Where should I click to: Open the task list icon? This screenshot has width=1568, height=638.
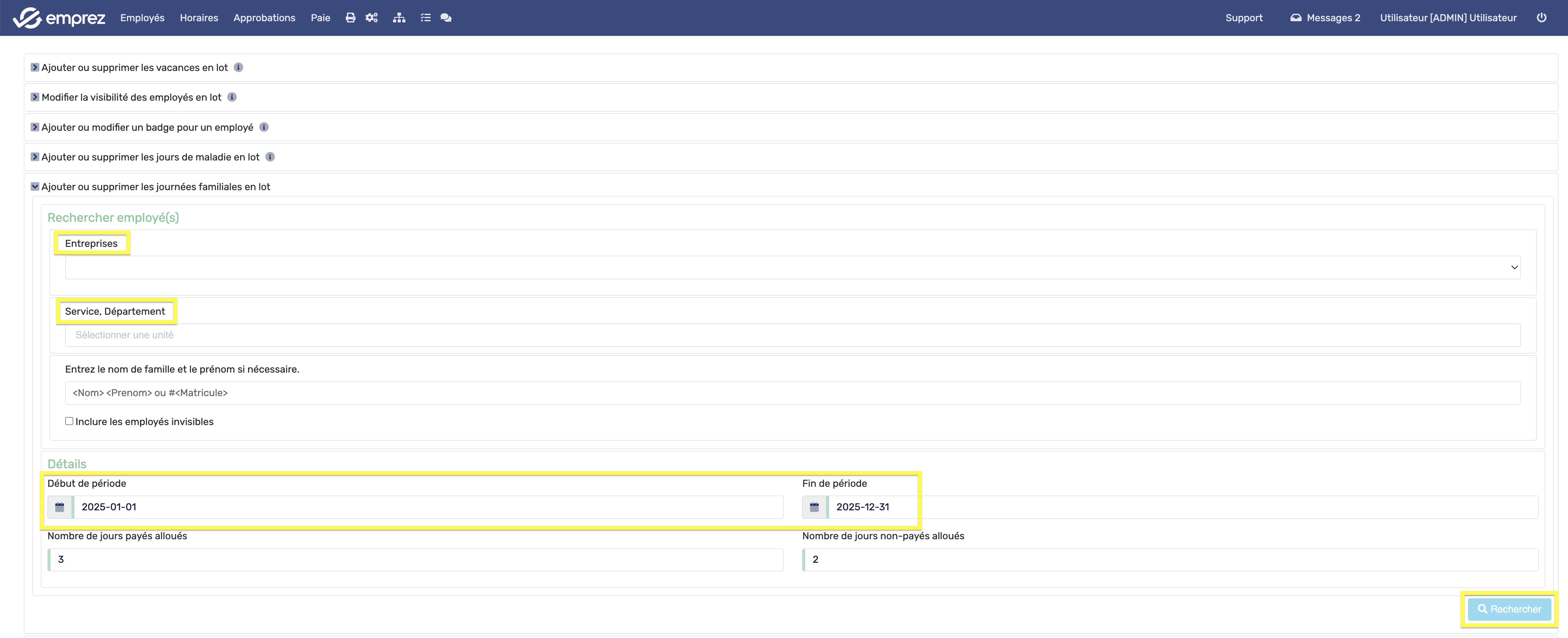tap(426, 18)
